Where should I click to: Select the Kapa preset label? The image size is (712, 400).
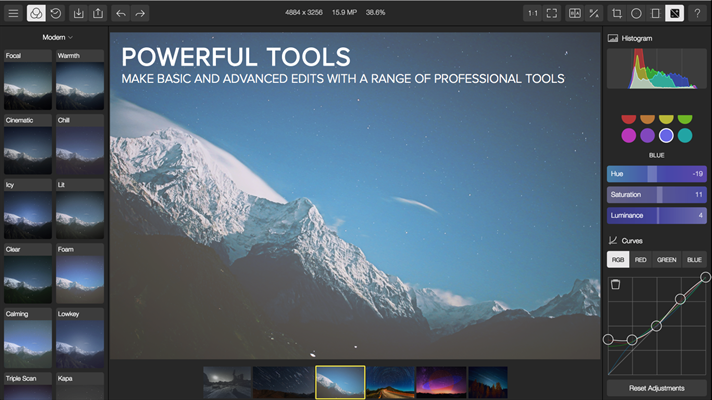tap(65, 378)
